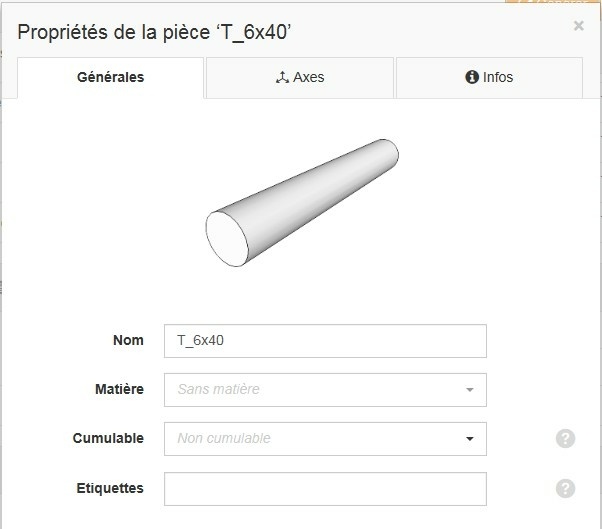Open the Infos tab label

pos(497,77)
